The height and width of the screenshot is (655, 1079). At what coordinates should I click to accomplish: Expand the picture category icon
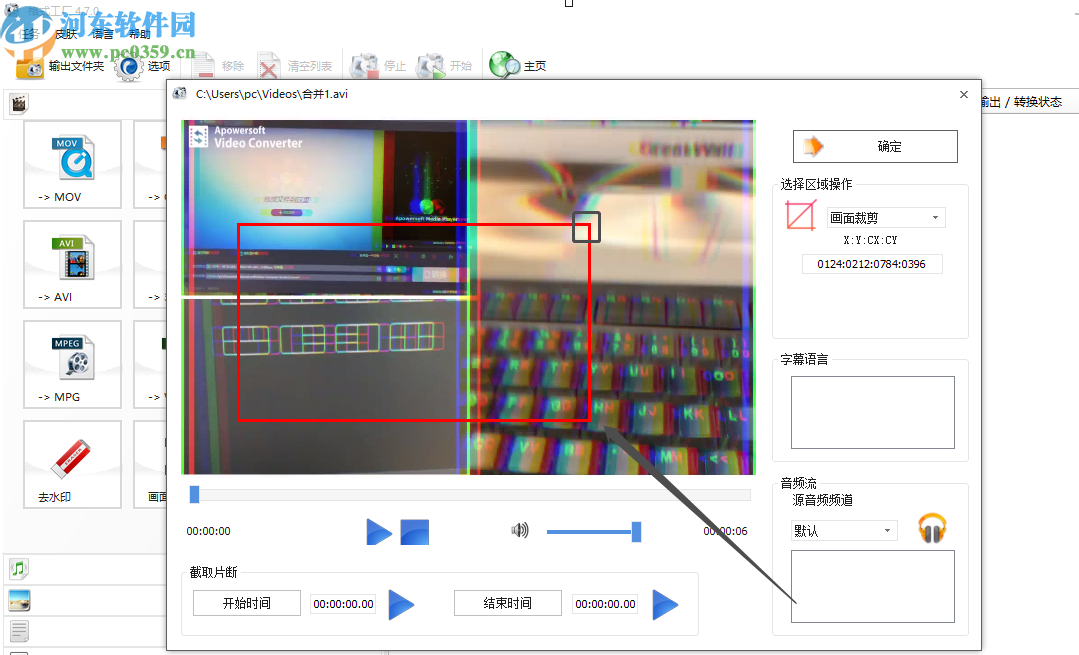(x=19, y=600)
